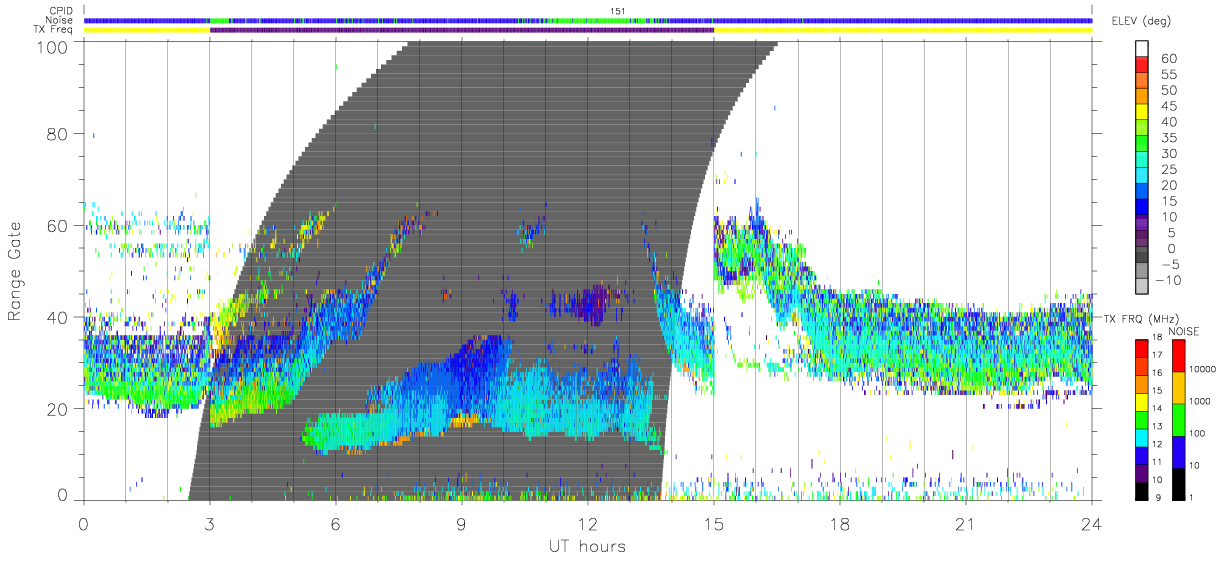1228x567 pixels.
Task: Click Range Gate tick label 60
Action: click(x=58, y=225)
